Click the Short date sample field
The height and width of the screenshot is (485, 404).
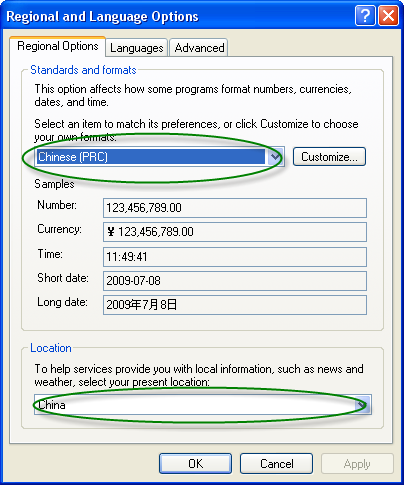(235, 281)
